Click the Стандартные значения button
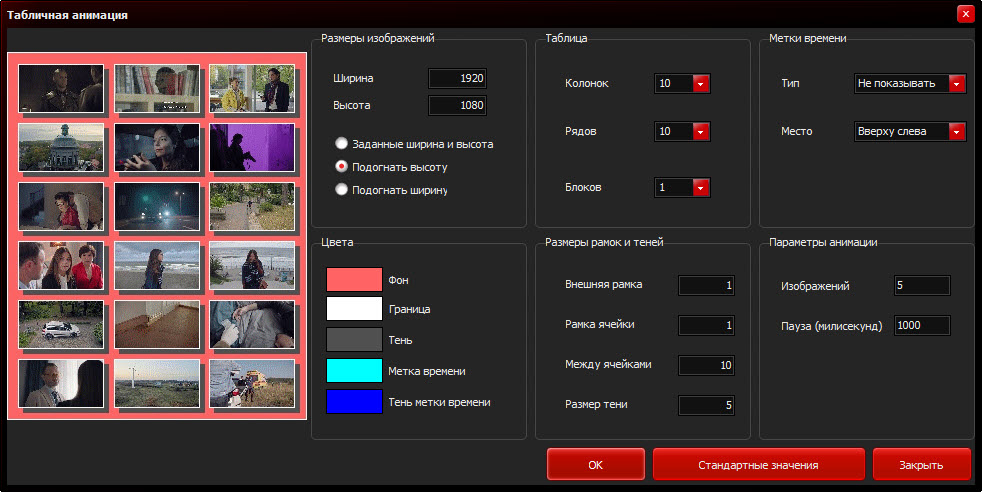 pyautogui.click(x=758, y=465)
